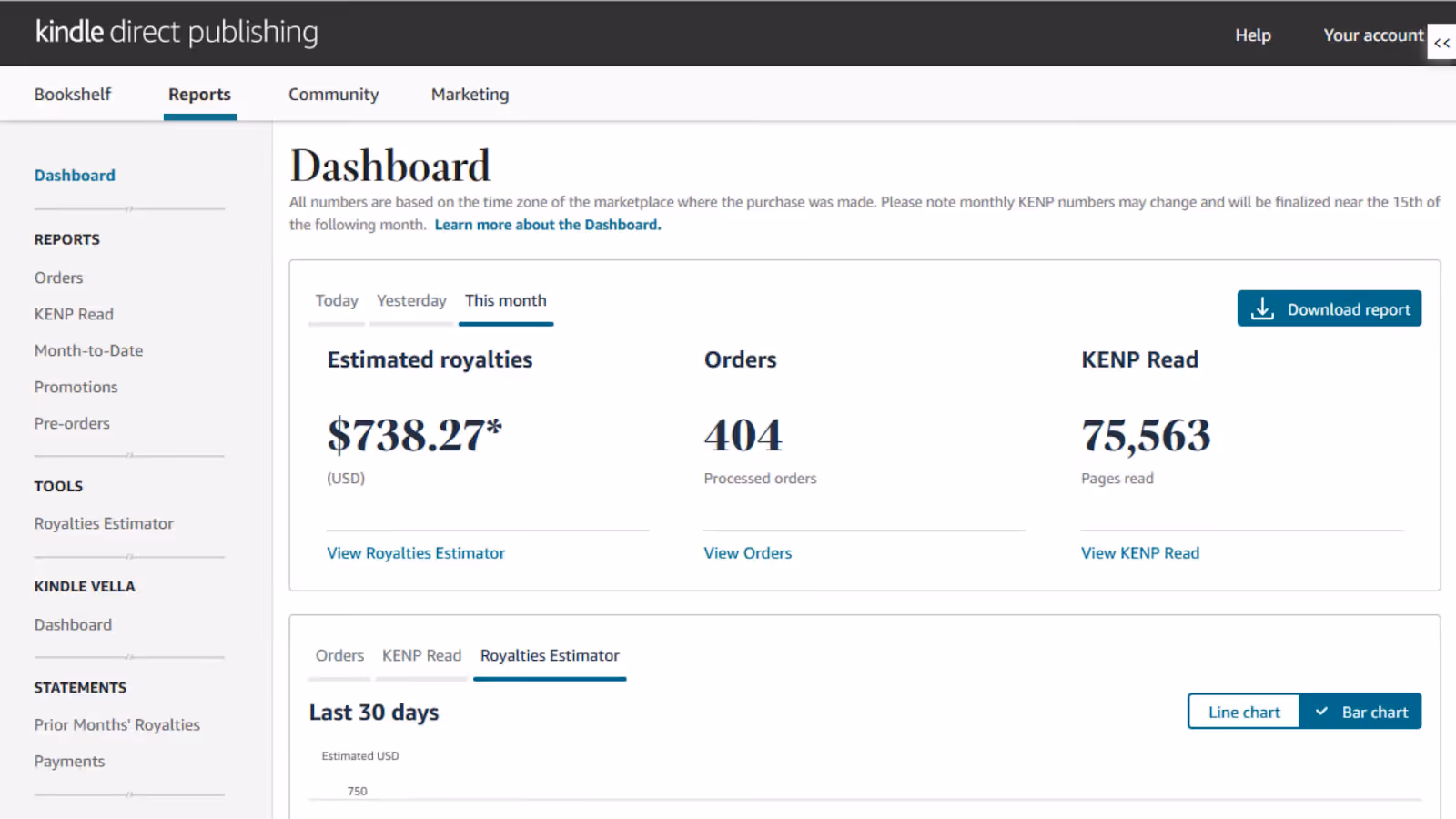Show Today's summary numbers

coord(337,301)
